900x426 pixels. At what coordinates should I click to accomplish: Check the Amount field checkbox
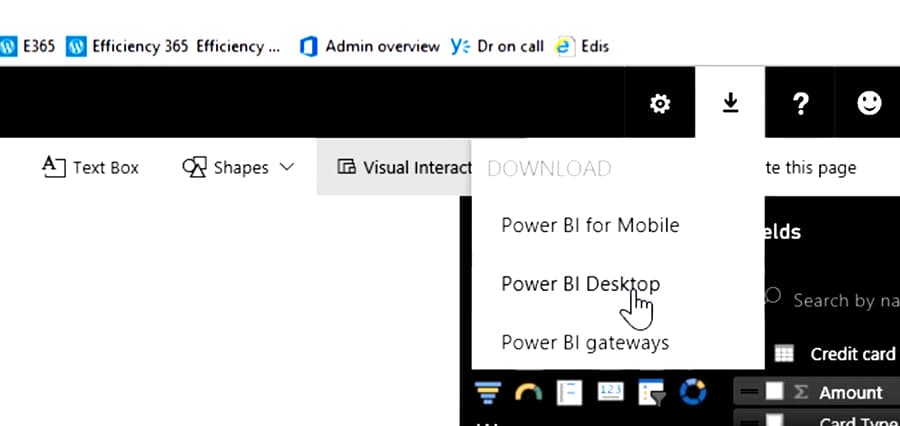tap(774, 392)
